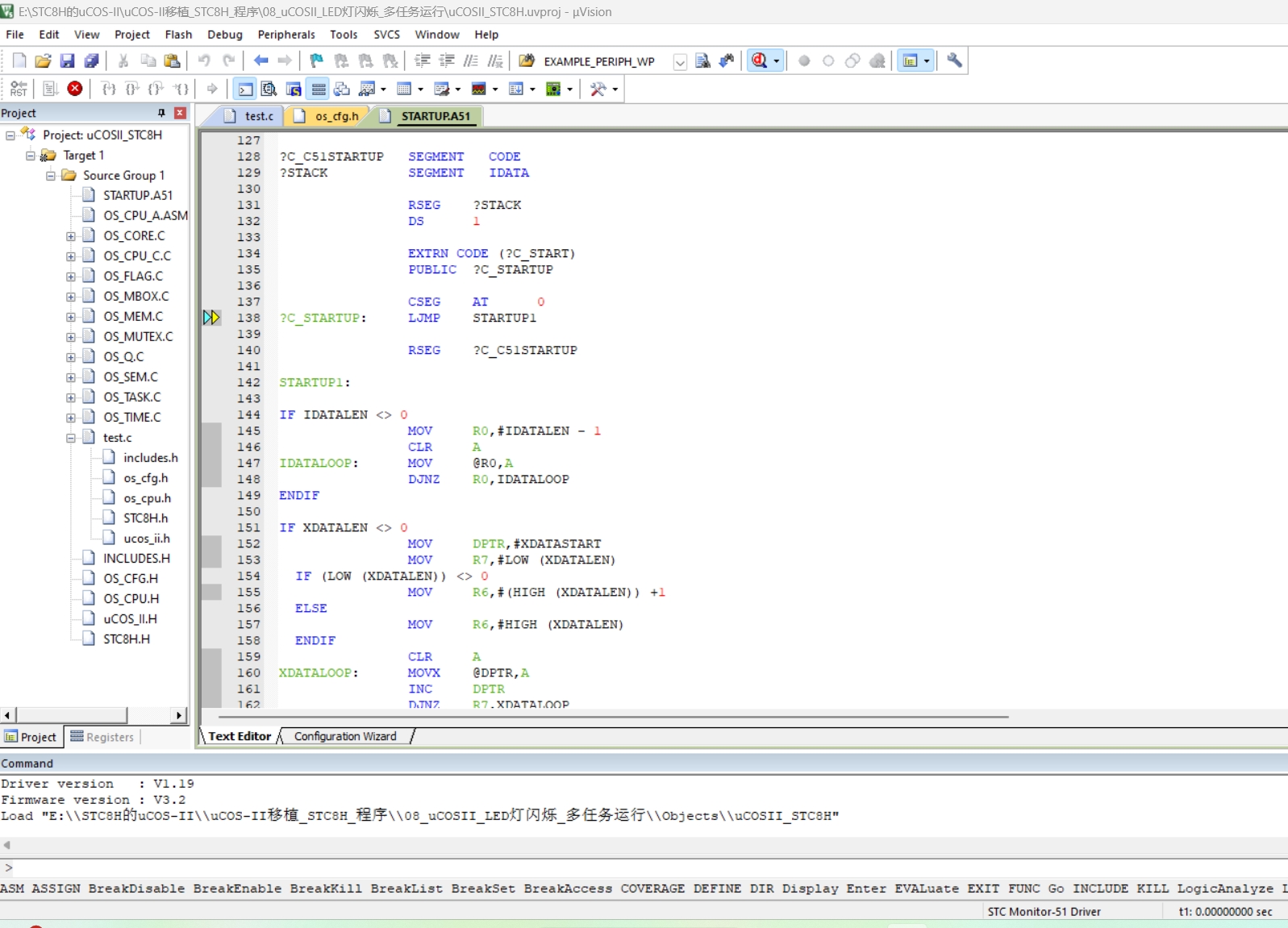
Task: Create a new file from the toolbar
Action: (x=19, y=60)
